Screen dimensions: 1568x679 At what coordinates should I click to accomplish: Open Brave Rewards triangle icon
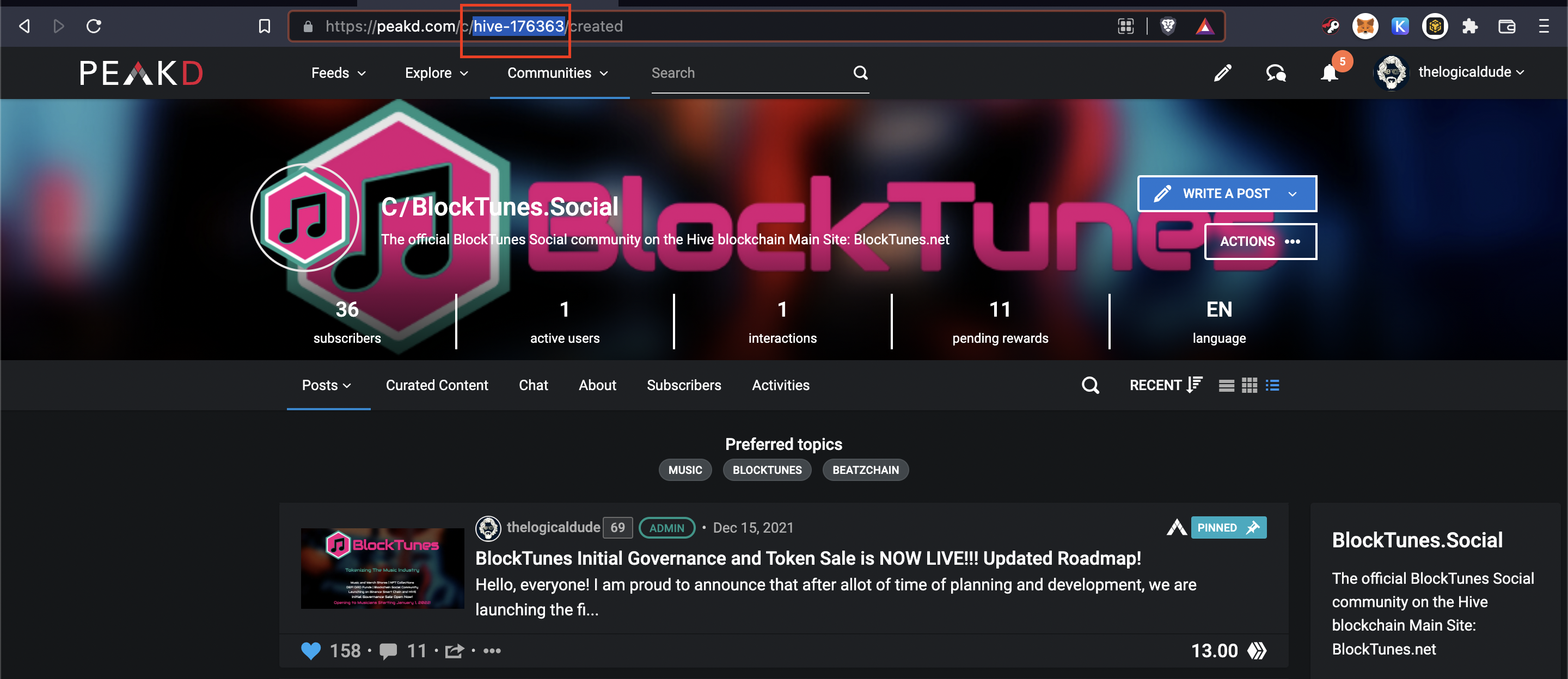1205,26
